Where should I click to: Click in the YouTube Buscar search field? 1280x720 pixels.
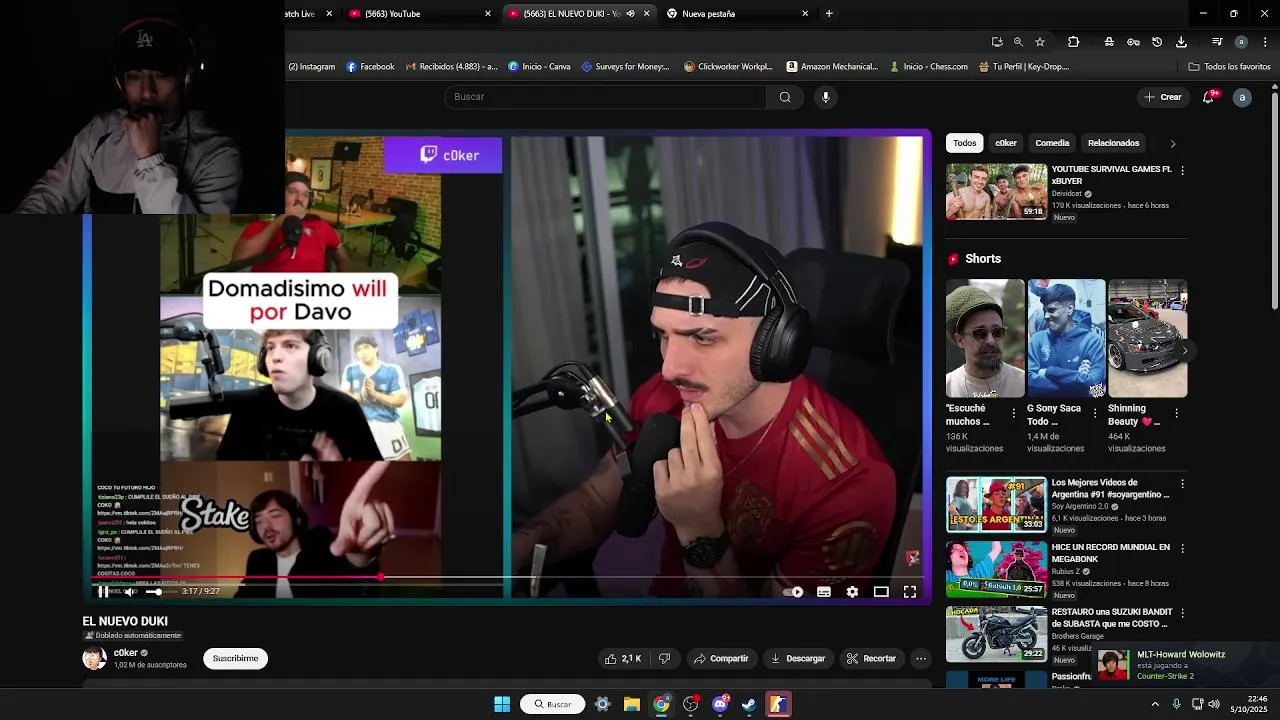605,97
